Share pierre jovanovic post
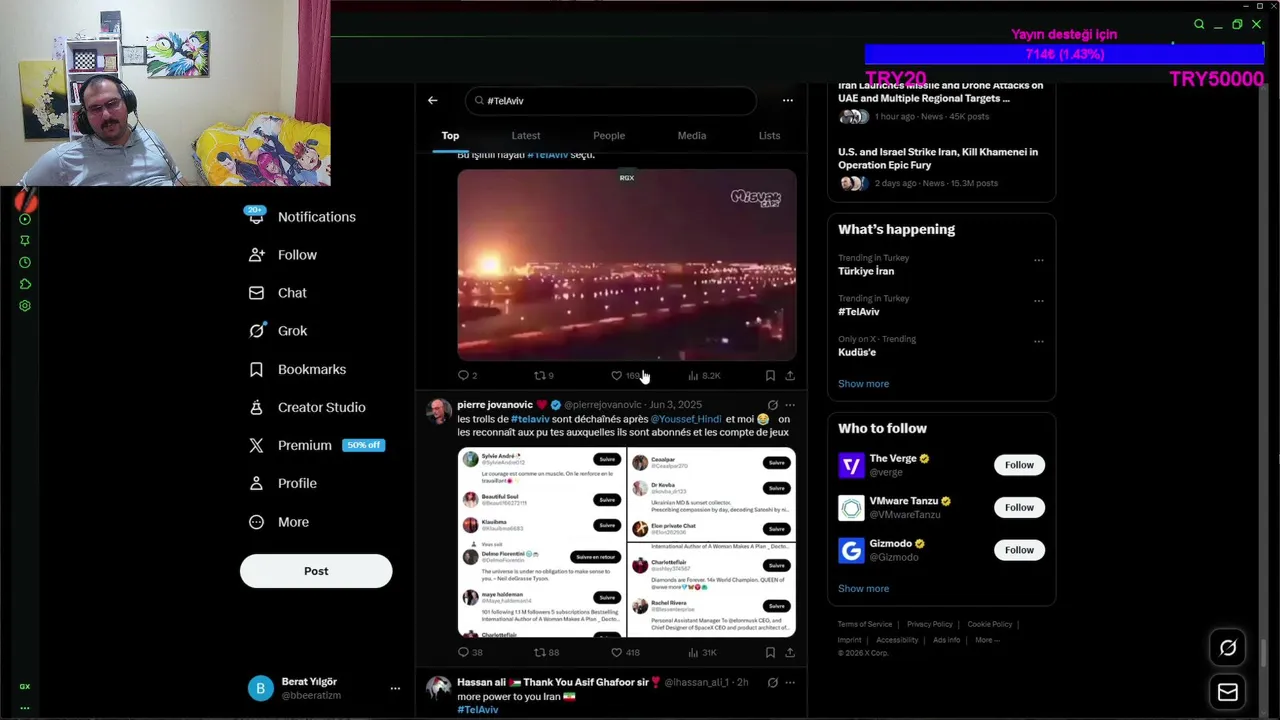 (790, 652)
